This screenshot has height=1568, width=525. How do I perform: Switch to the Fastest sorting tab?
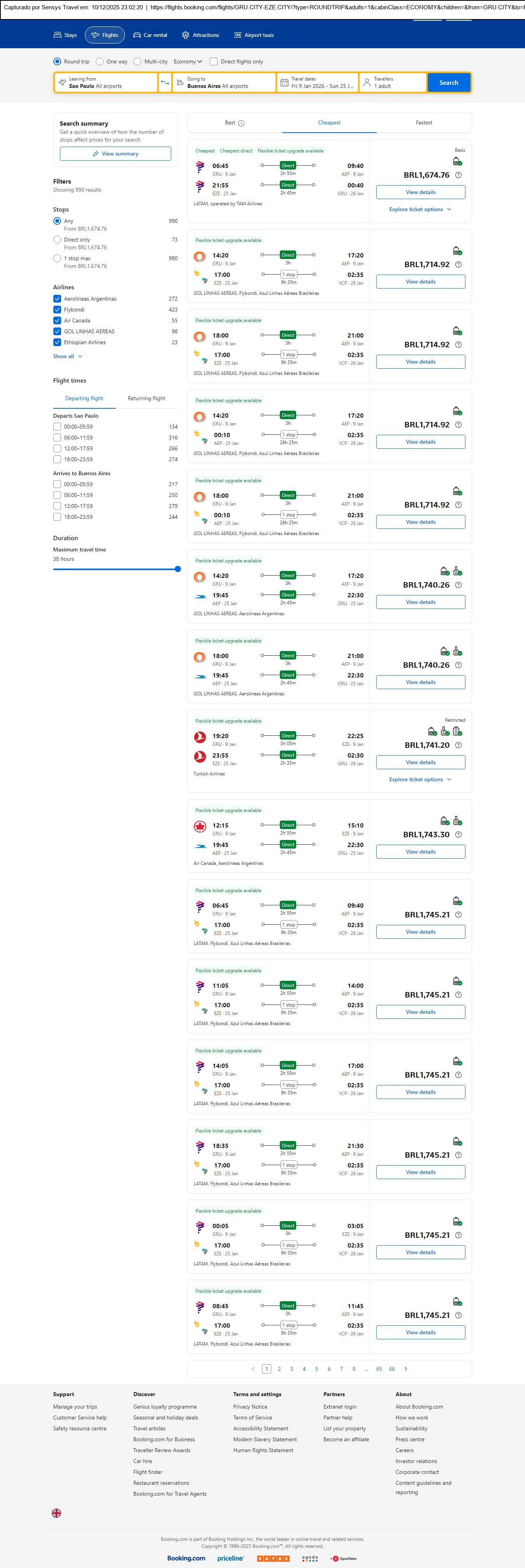pyautogui.click(x=424, y=123)
